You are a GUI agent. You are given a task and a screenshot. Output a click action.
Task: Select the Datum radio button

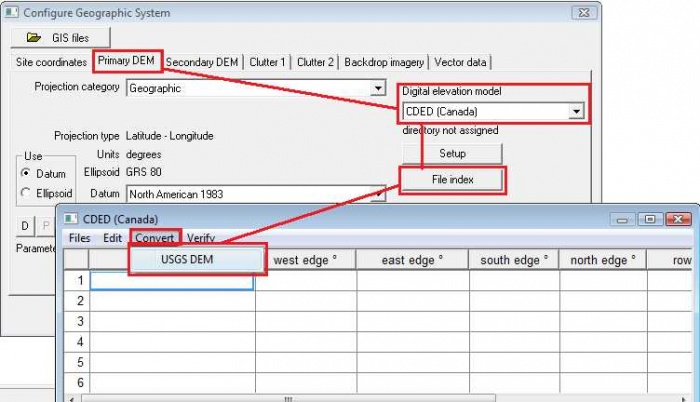(27, 173)
